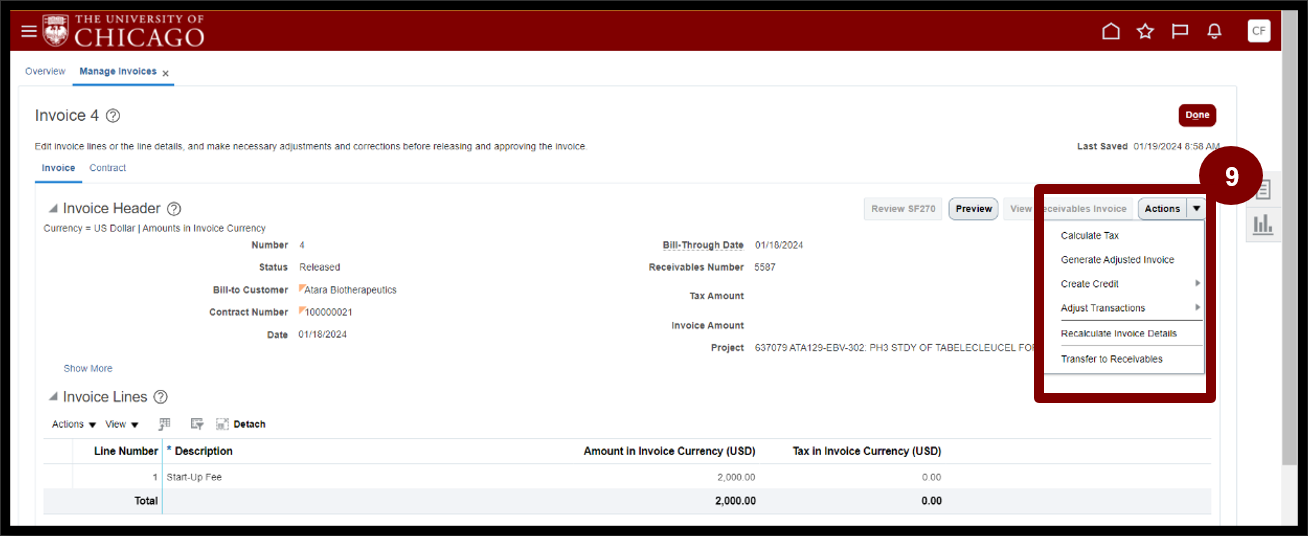The image size is (1308, 536).
Task: Open help icon next to Invoice Header
Action: (x=174, y=209)
